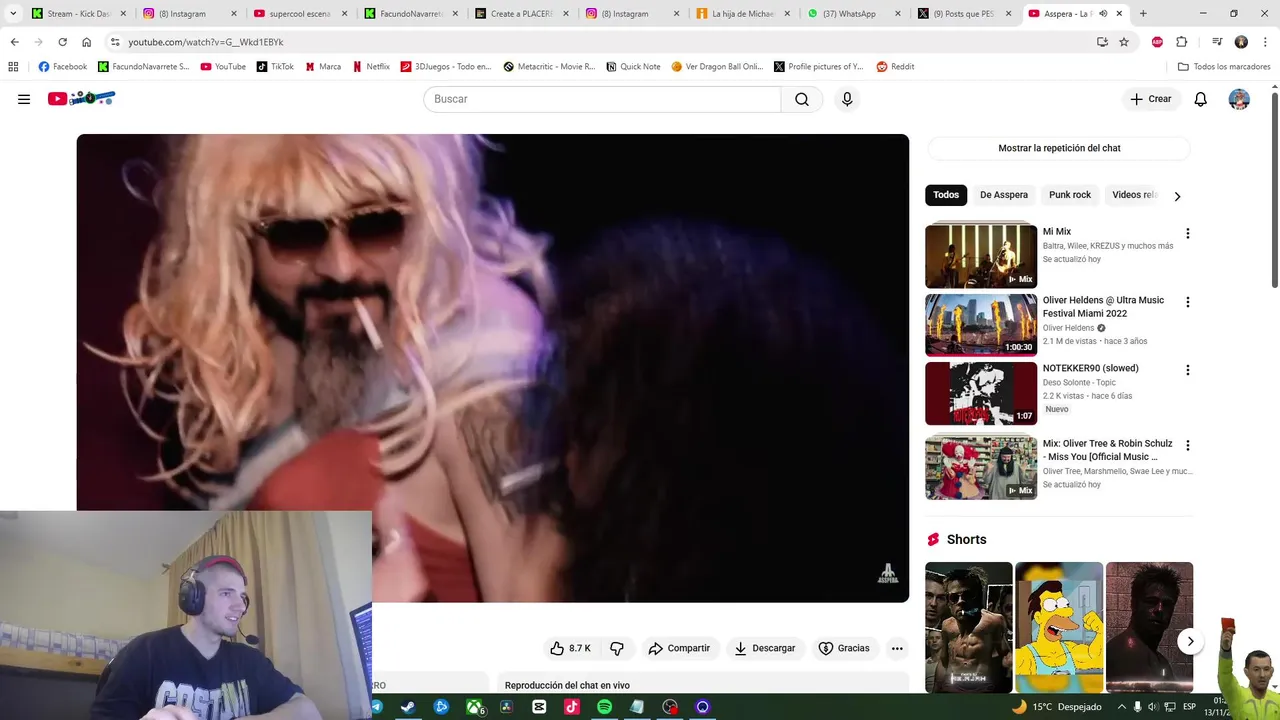Click the browser home button
This screenshot has height=720, width=1280.
(x=86, y=42)
